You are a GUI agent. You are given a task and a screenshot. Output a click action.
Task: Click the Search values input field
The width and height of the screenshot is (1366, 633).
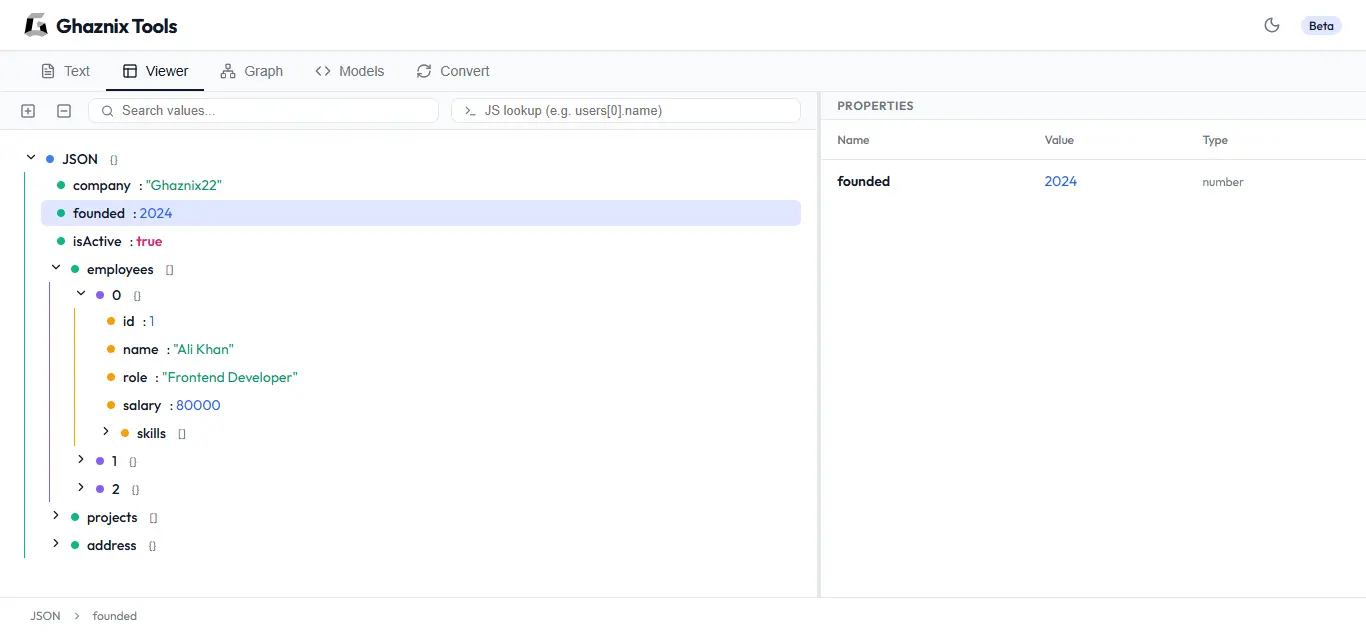(263, 110)
